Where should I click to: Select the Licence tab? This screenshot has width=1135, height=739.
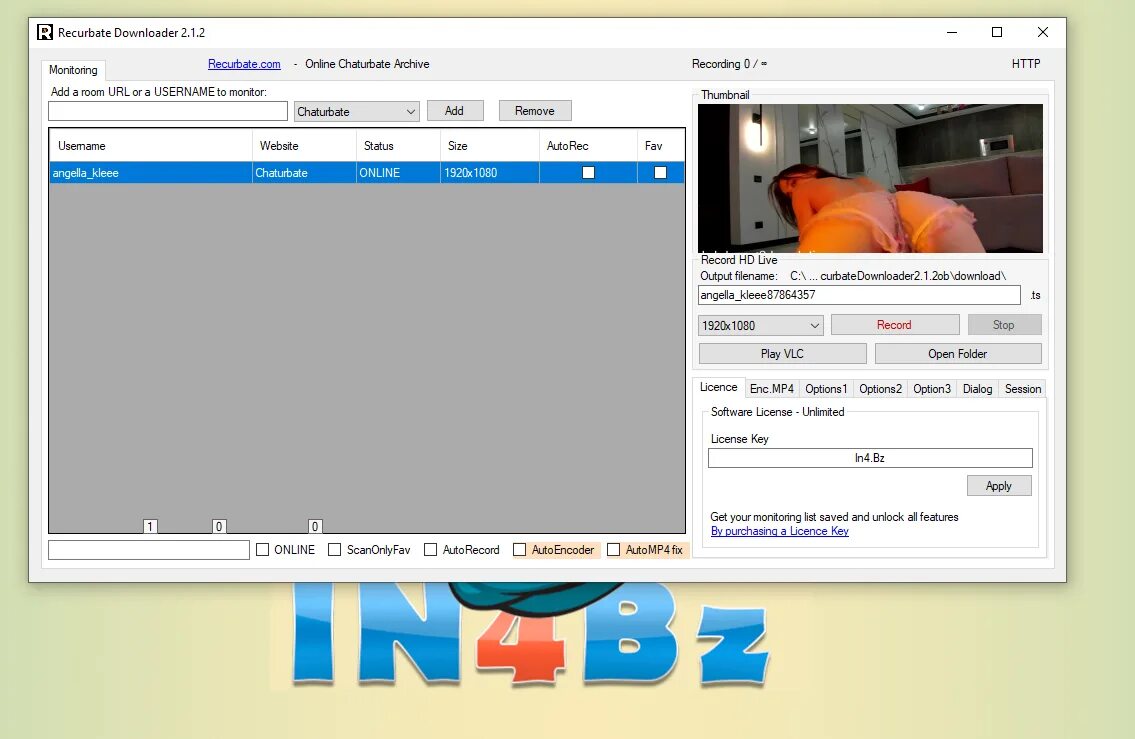point(718,387)
